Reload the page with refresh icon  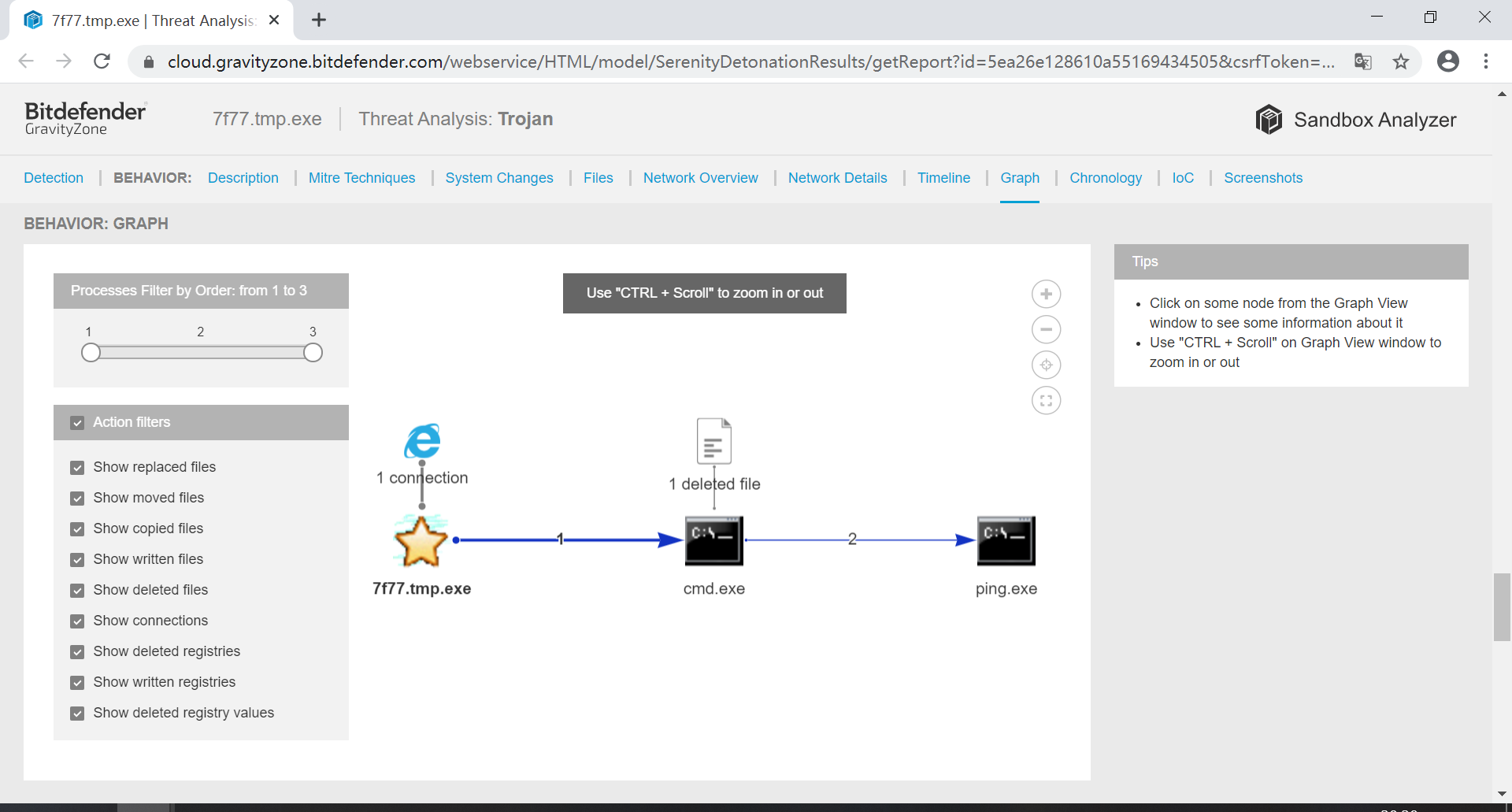click(102, 61)
